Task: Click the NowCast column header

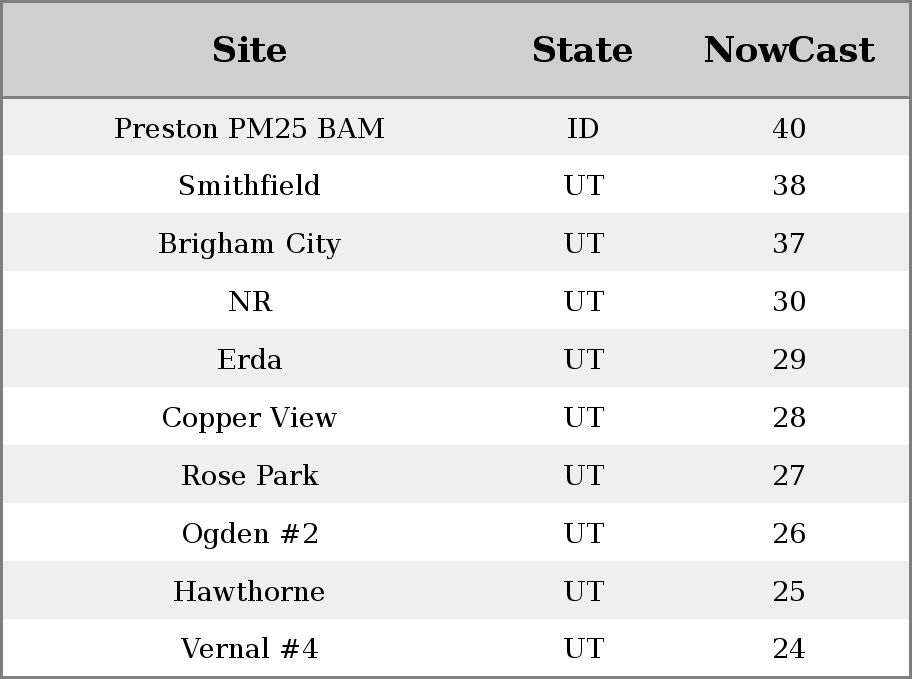Action: pos(789,50)
